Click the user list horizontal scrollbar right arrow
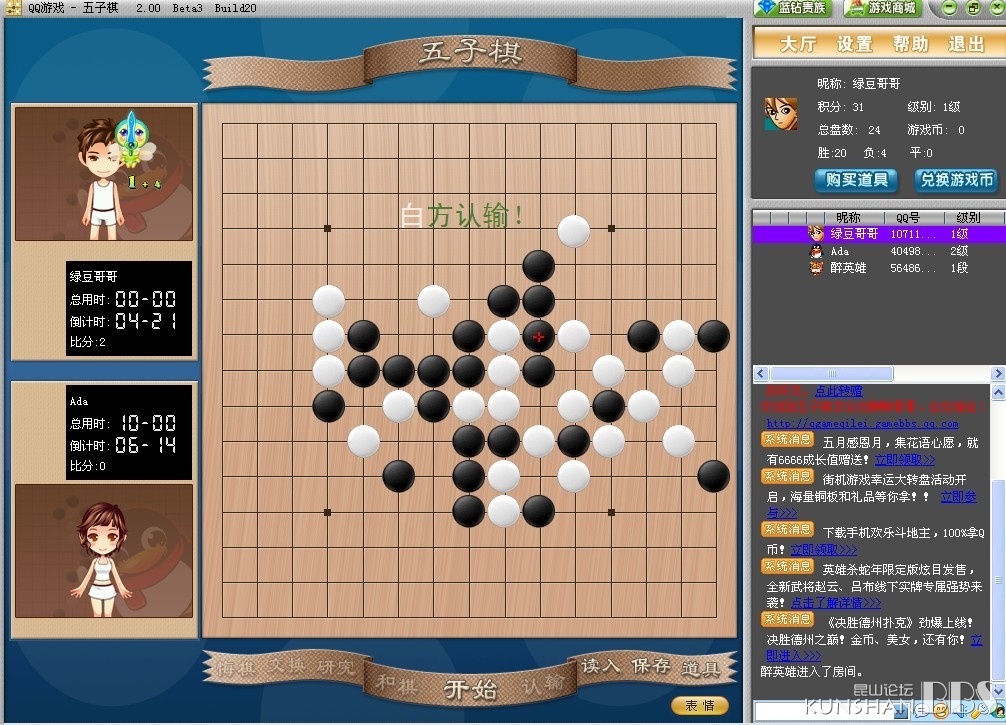The width and height of the screenshot is (1006, 725). [x=997, y=374]
